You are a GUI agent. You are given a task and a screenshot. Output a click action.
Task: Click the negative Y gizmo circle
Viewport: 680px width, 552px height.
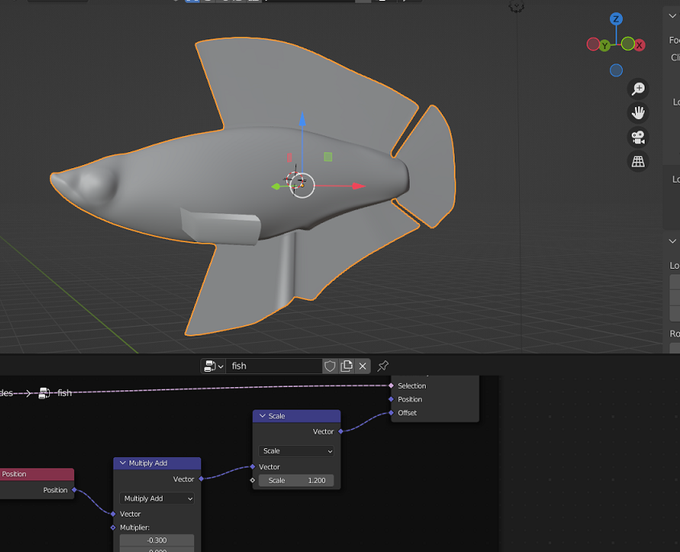pyautogui.click(x=628, y=43)
